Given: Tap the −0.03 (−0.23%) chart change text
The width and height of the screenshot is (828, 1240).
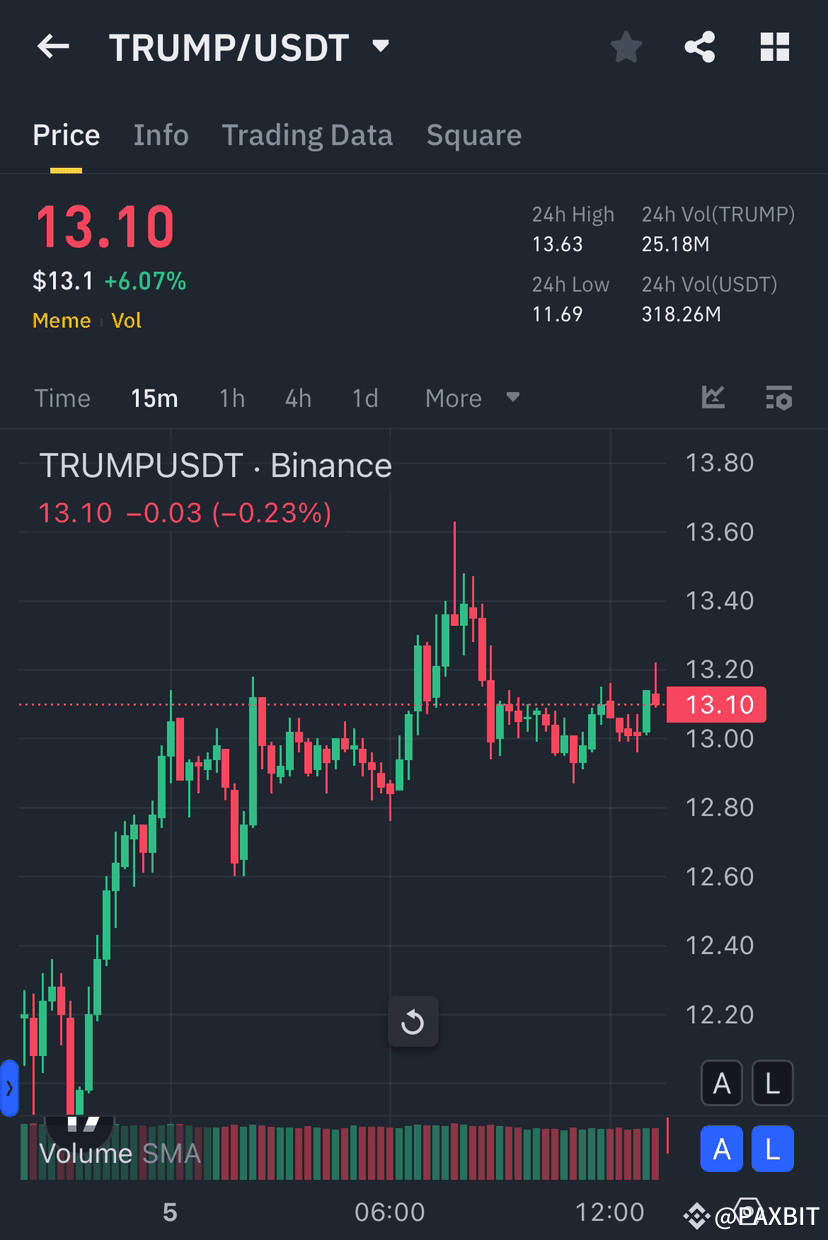Looking at the screenshot, I should [229, 513].
